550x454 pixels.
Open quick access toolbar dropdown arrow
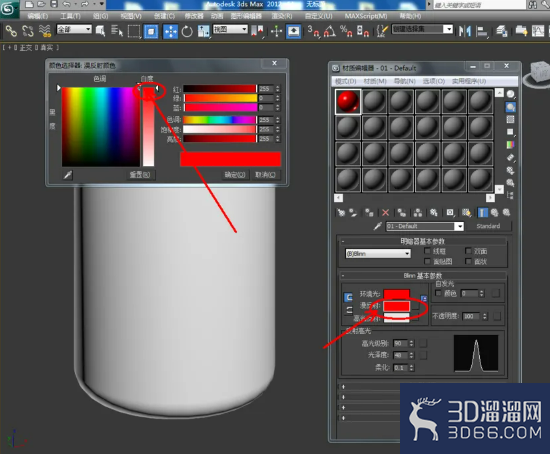pos(102,4)
